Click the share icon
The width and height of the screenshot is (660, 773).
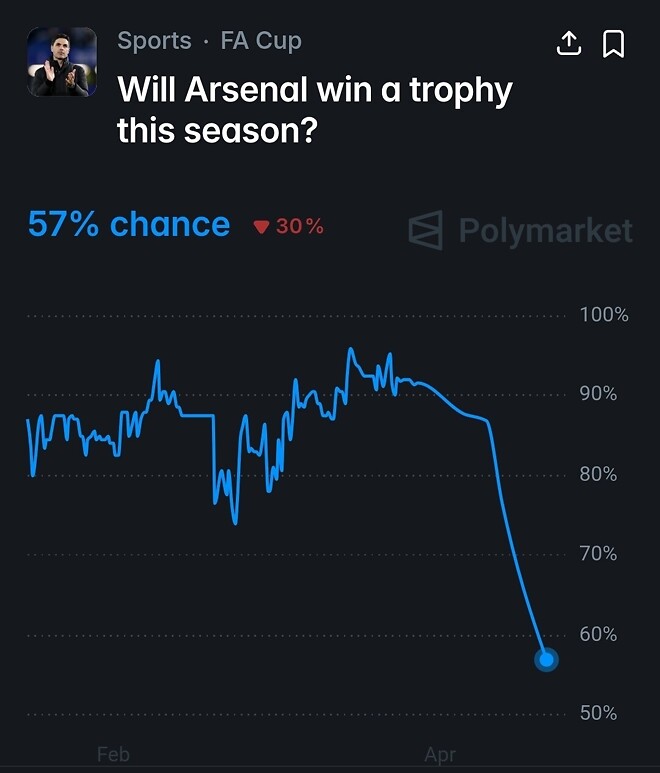coord(568,44)
